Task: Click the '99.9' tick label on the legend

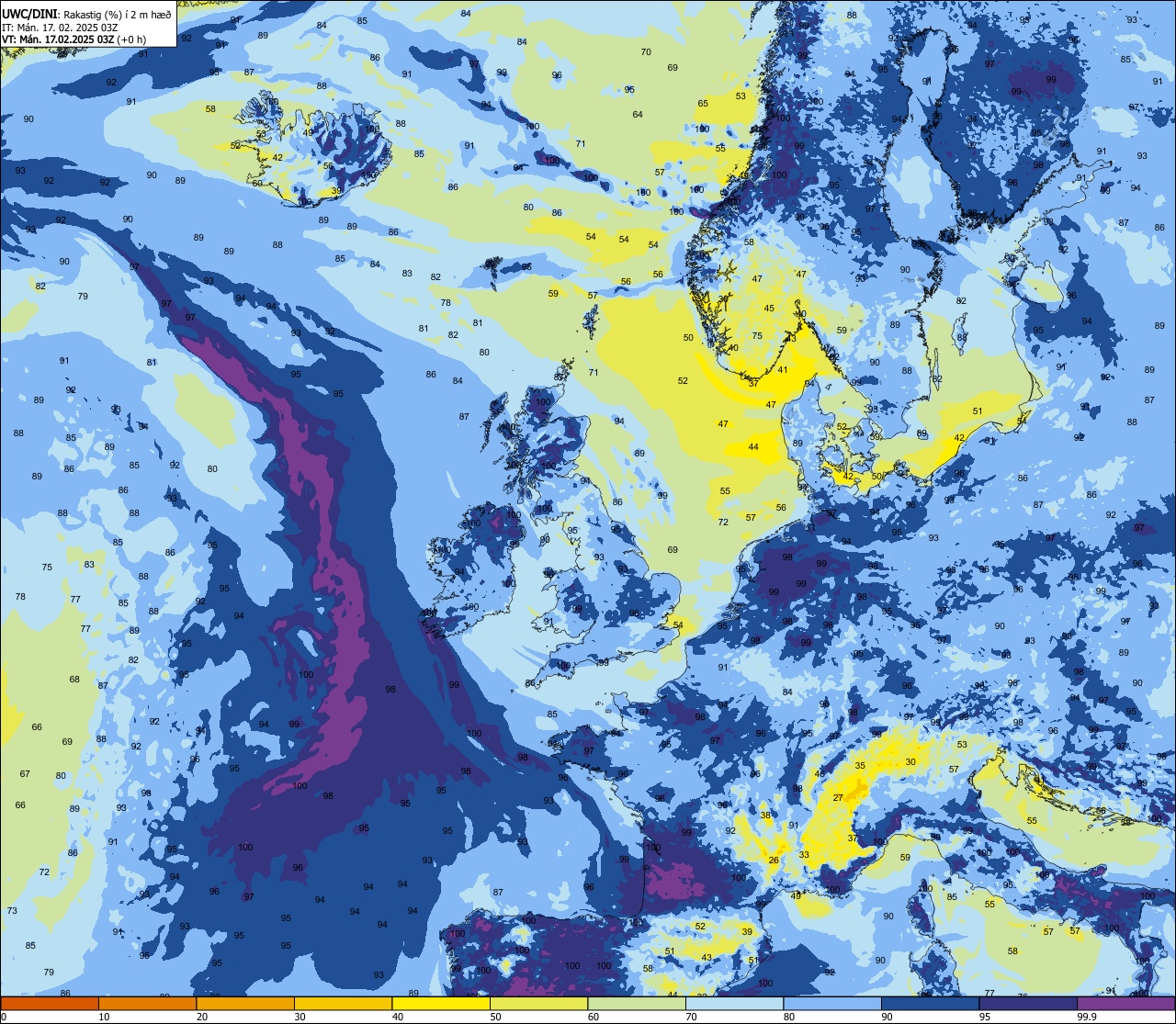Action: pyautogui.click(x=1087, y=1017)
